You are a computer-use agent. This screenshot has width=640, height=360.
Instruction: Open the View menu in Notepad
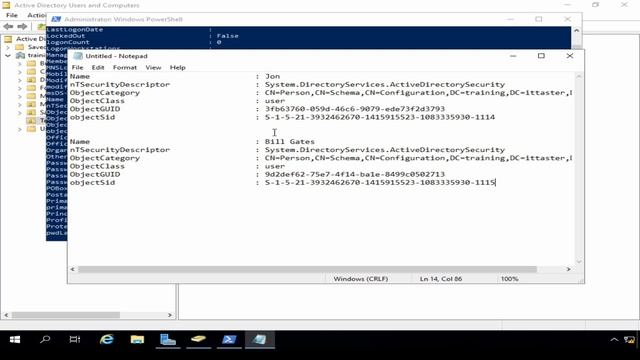(153, 67)
